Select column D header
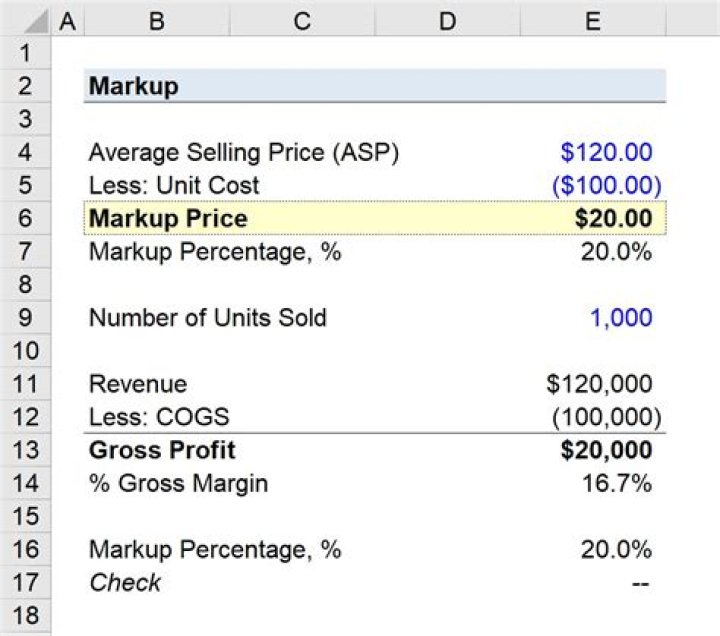This screenshot has width=720, height=636. point(447,21)
